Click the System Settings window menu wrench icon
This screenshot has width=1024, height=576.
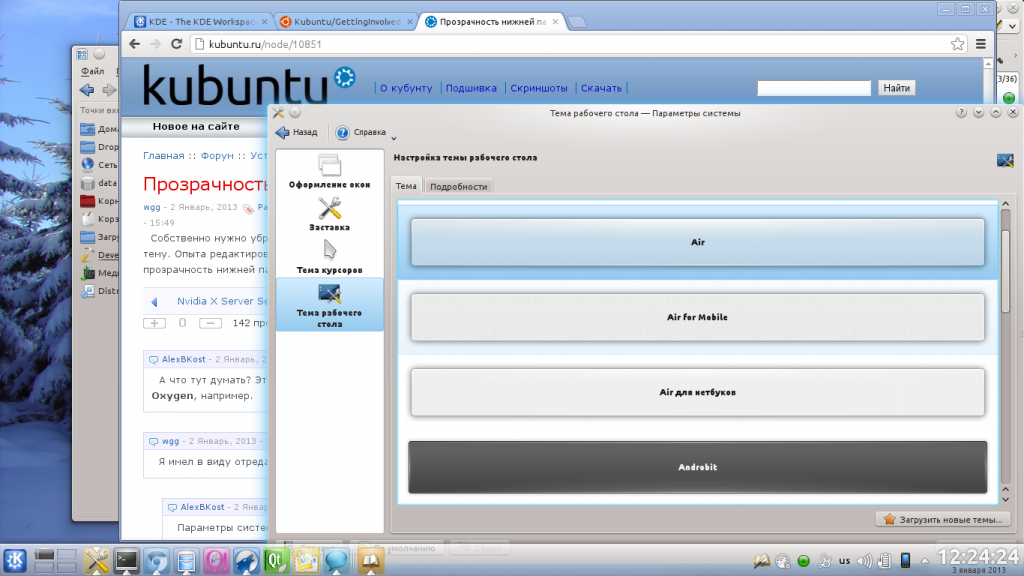pos(278,113)
